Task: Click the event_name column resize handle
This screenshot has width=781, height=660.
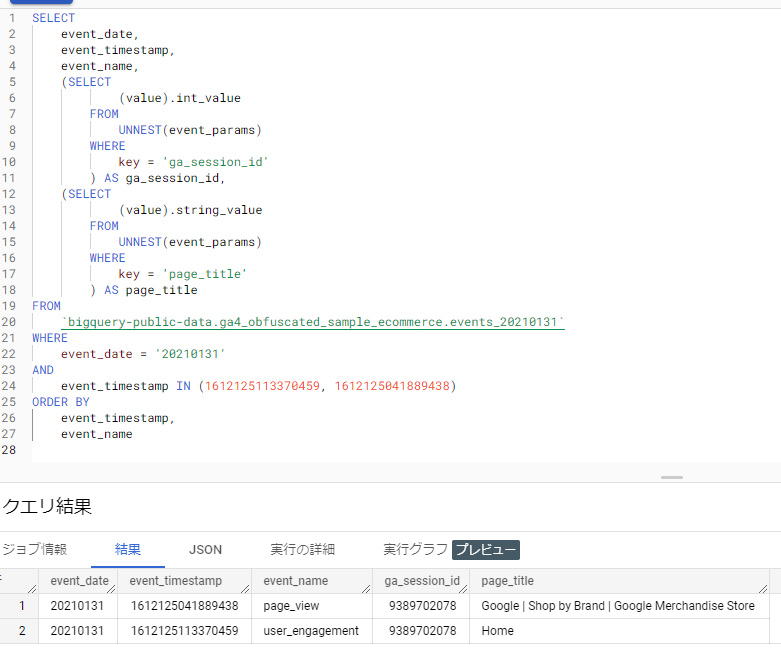Action: pos(366,589)
